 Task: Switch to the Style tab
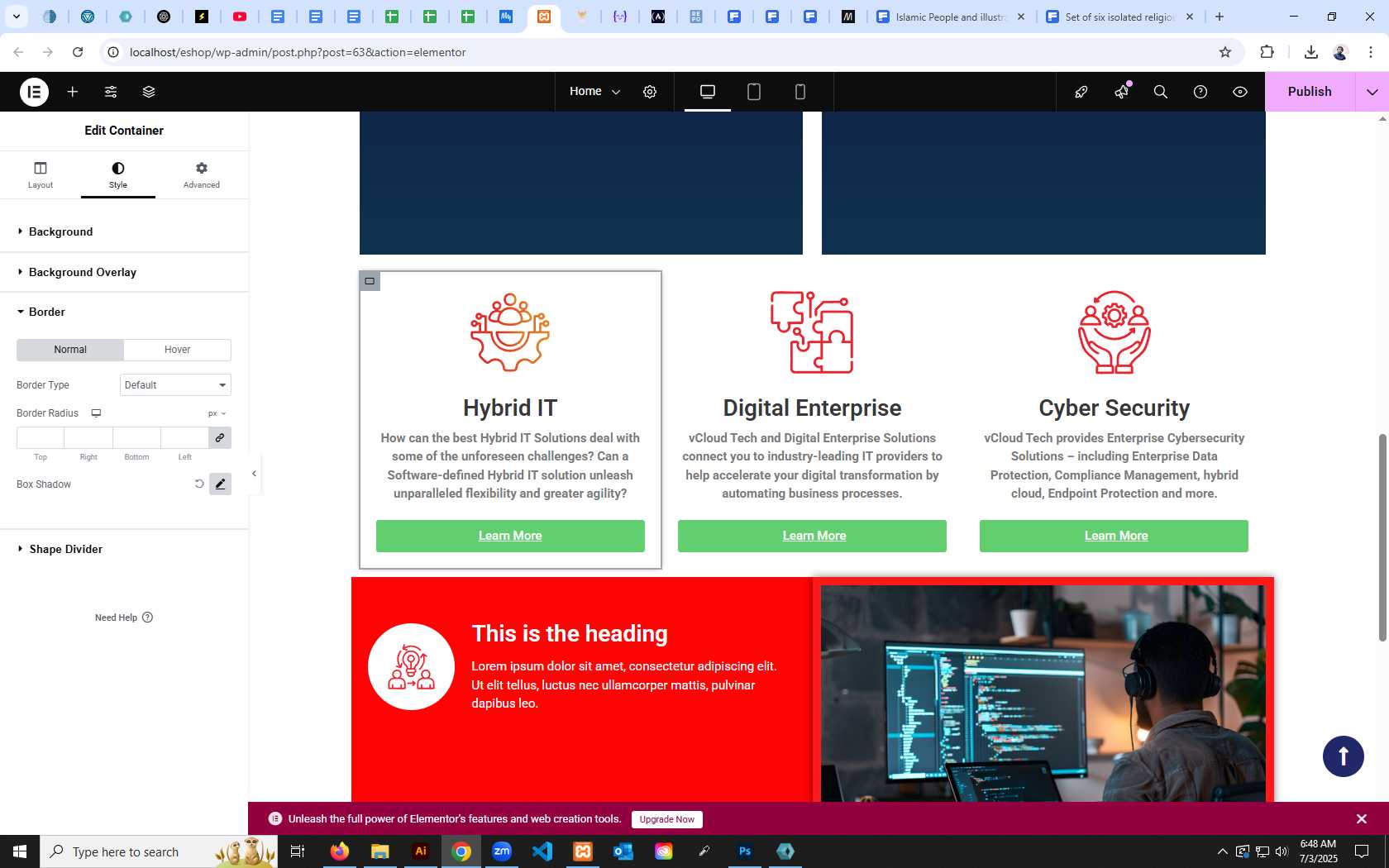click(118, 175)
